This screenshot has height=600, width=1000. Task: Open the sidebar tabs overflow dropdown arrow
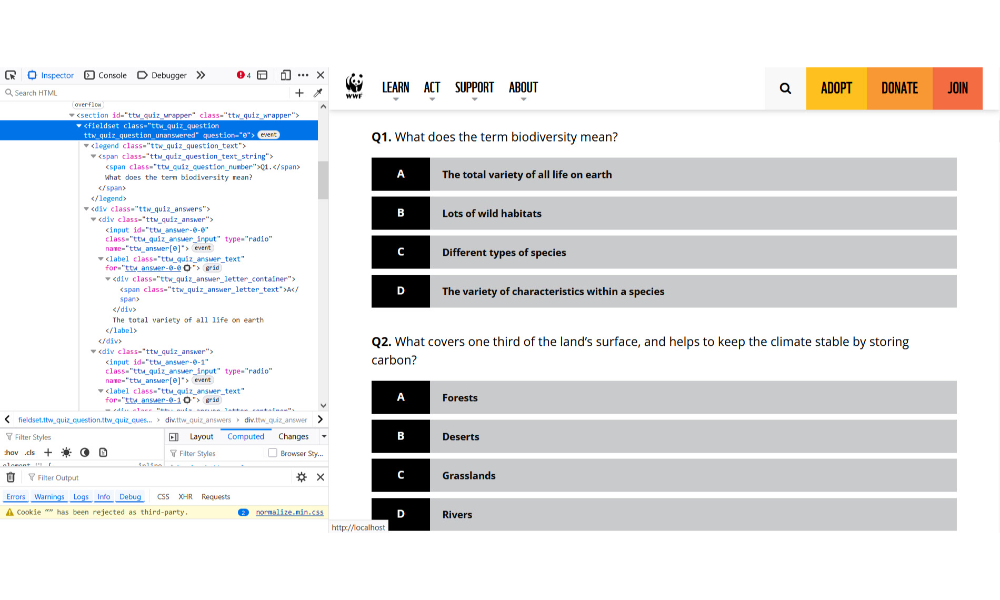[324, 437]
